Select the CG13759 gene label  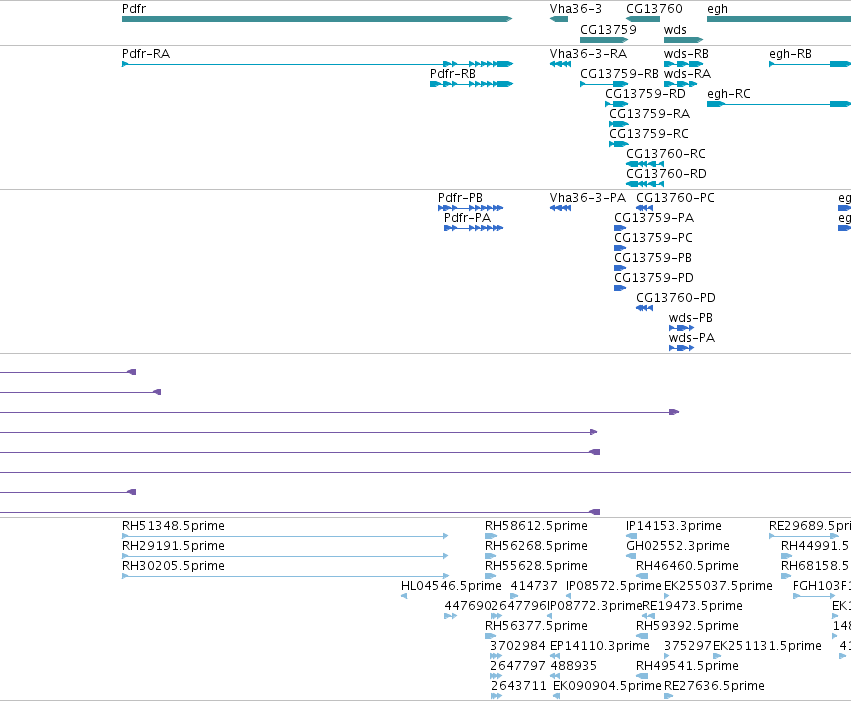[x=608, y=29]
